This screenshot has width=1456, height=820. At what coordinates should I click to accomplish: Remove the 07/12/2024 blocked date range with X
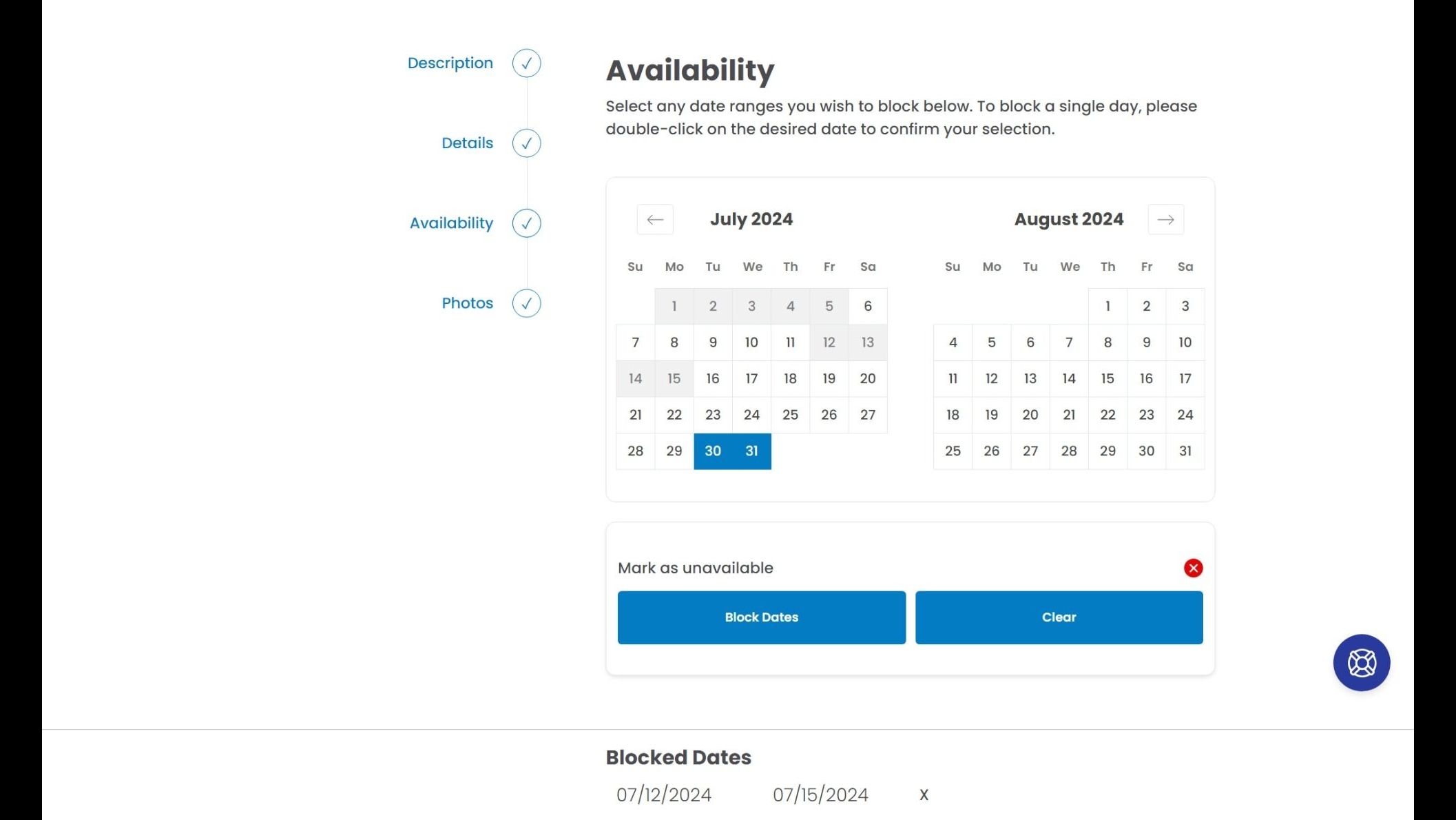(x=923, y=794)
